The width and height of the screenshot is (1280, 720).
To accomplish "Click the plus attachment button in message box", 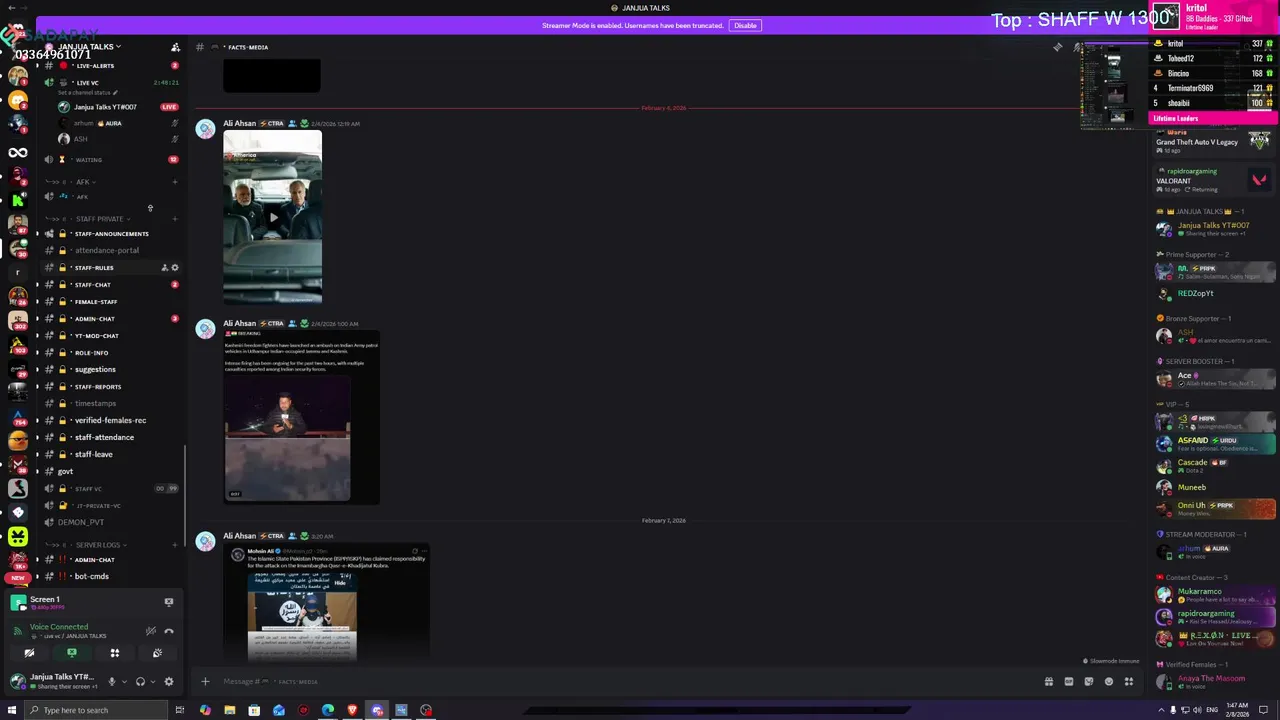I will coord(205,681).
